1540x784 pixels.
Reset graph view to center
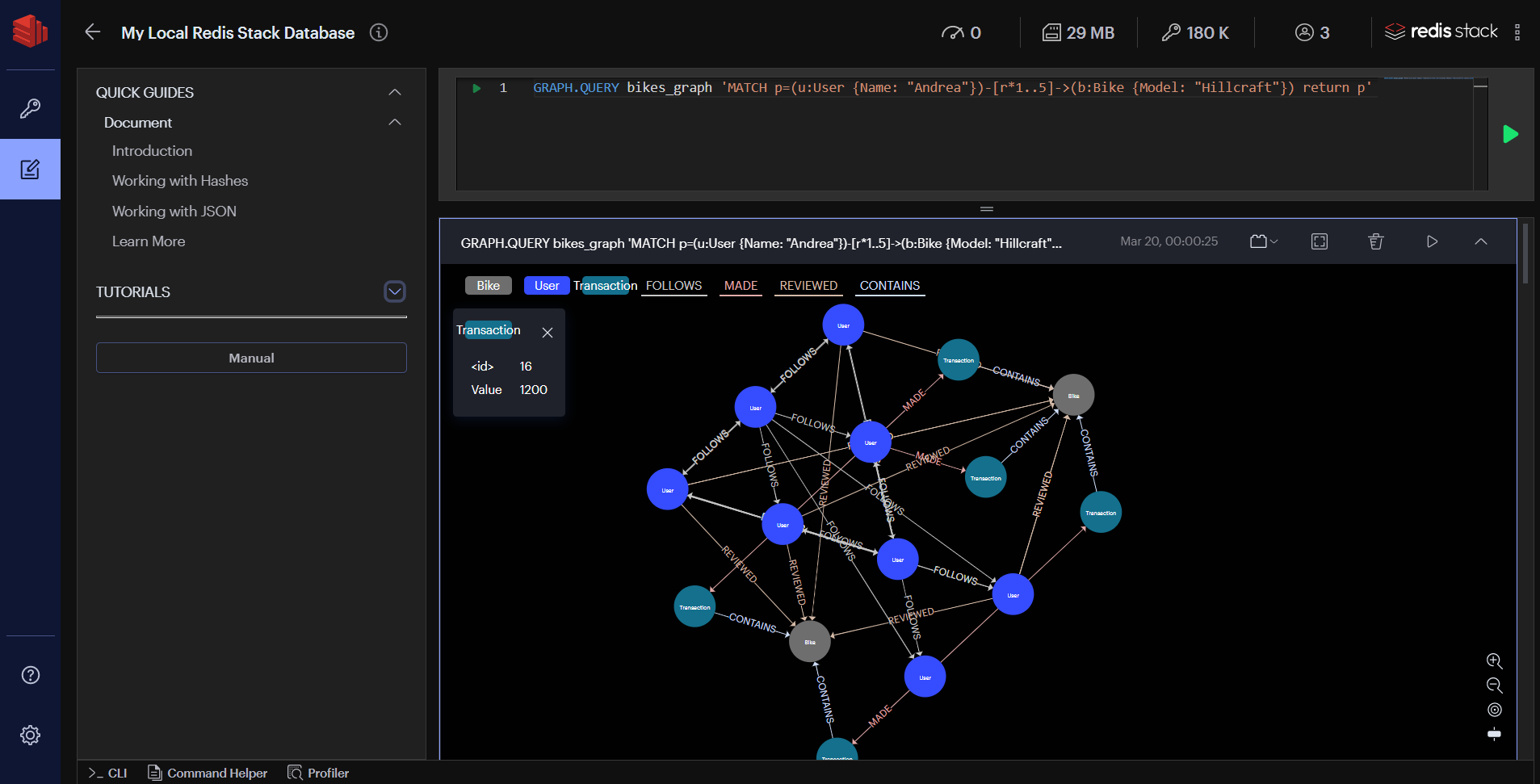point(1494,710)
